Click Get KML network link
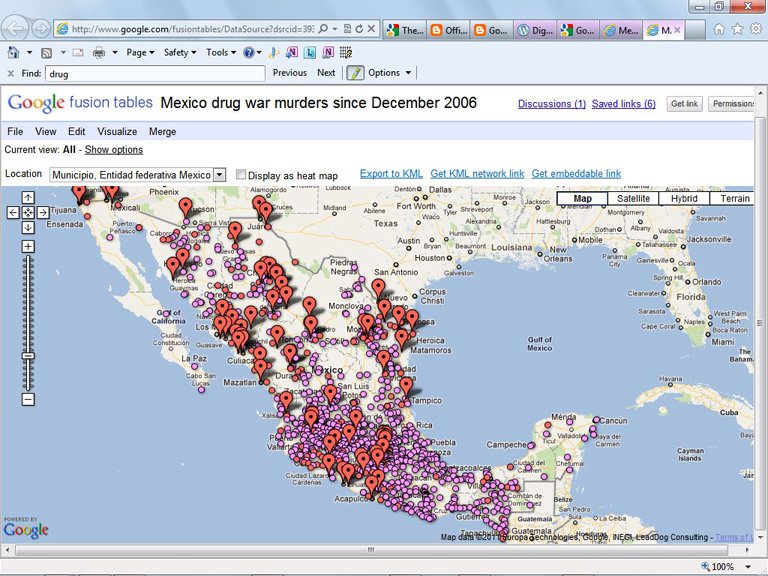Screen dimensions: 768x576 click(477, 173)
